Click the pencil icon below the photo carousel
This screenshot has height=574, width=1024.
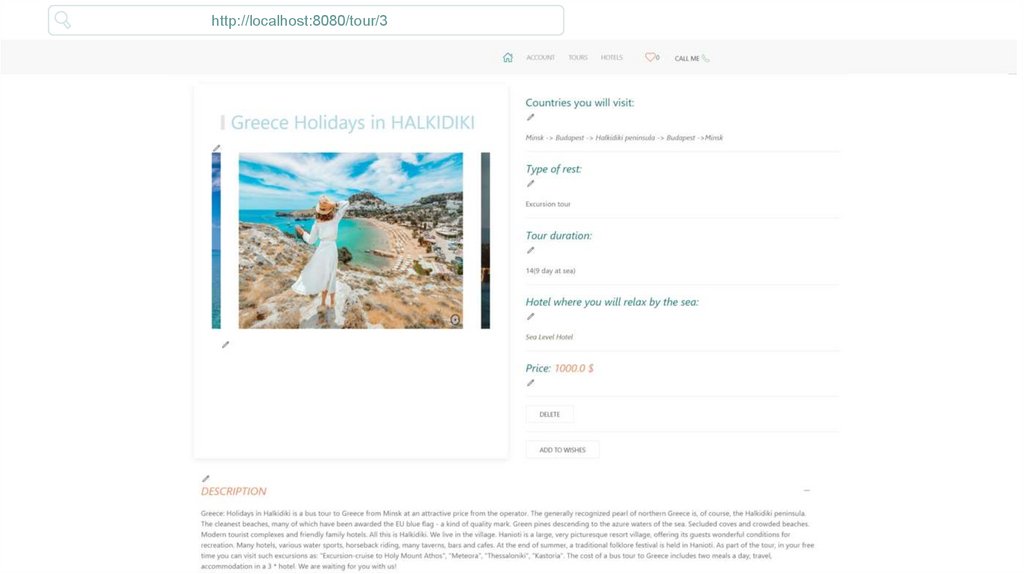[225, 345]
